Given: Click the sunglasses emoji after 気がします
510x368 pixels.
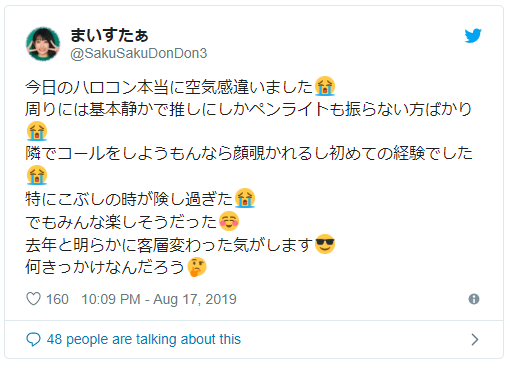Looking at the screenshot, I should [325, 244].
